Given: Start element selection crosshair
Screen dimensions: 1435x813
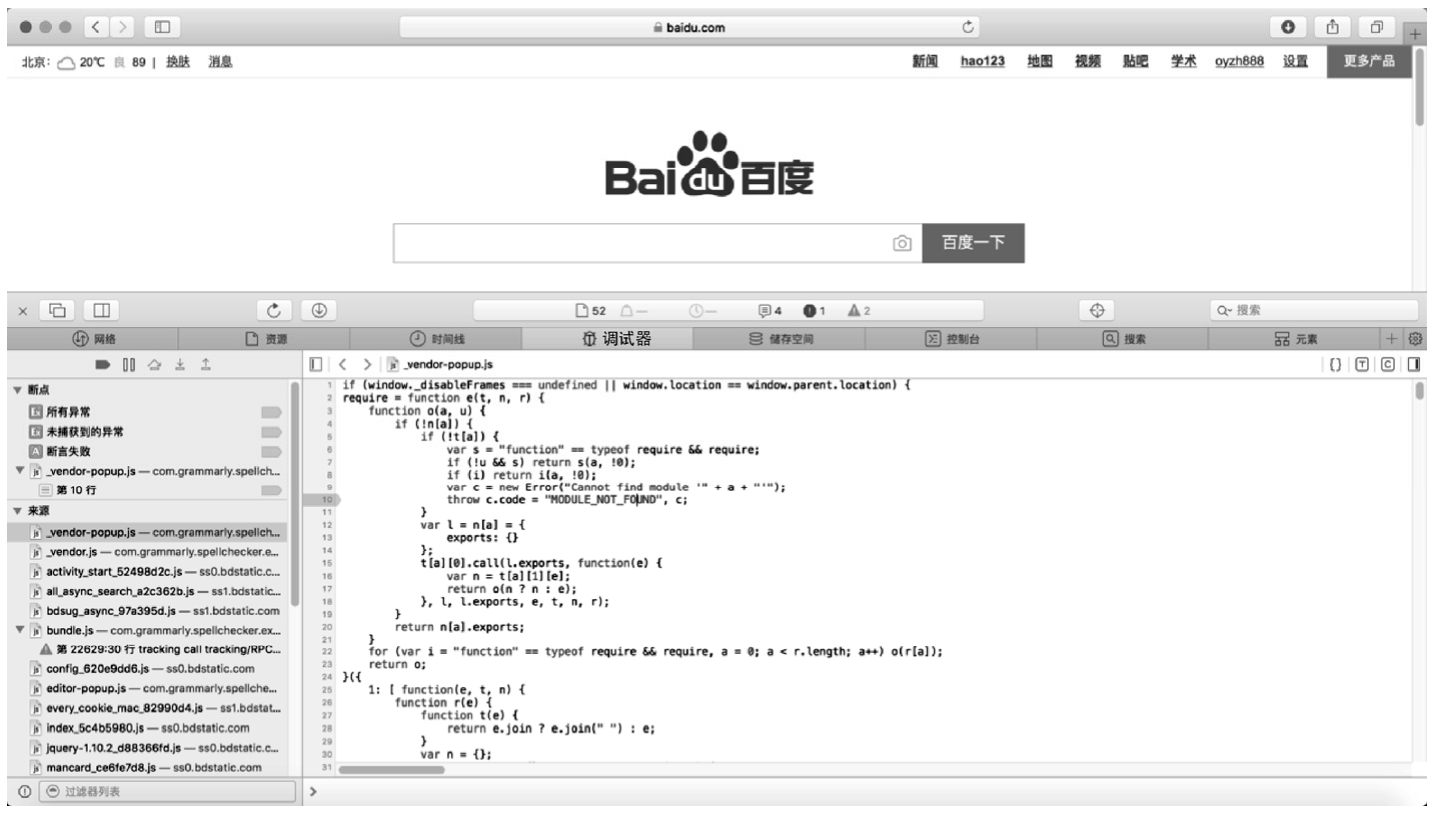Looking at the screenshot, I should click(1096, 311).
